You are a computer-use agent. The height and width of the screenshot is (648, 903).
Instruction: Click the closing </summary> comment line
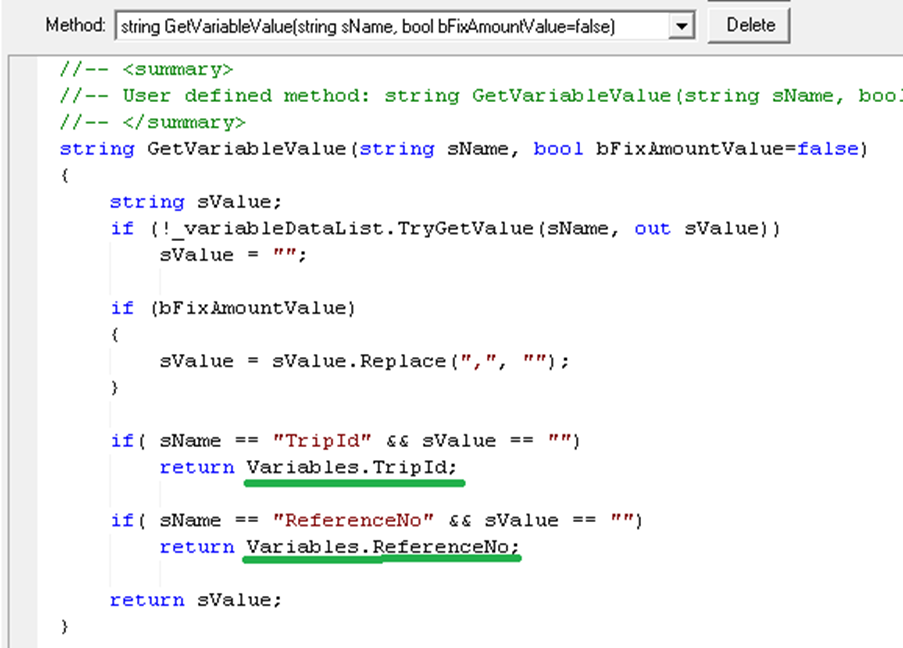pyautogui.click(x=152, y=122)
